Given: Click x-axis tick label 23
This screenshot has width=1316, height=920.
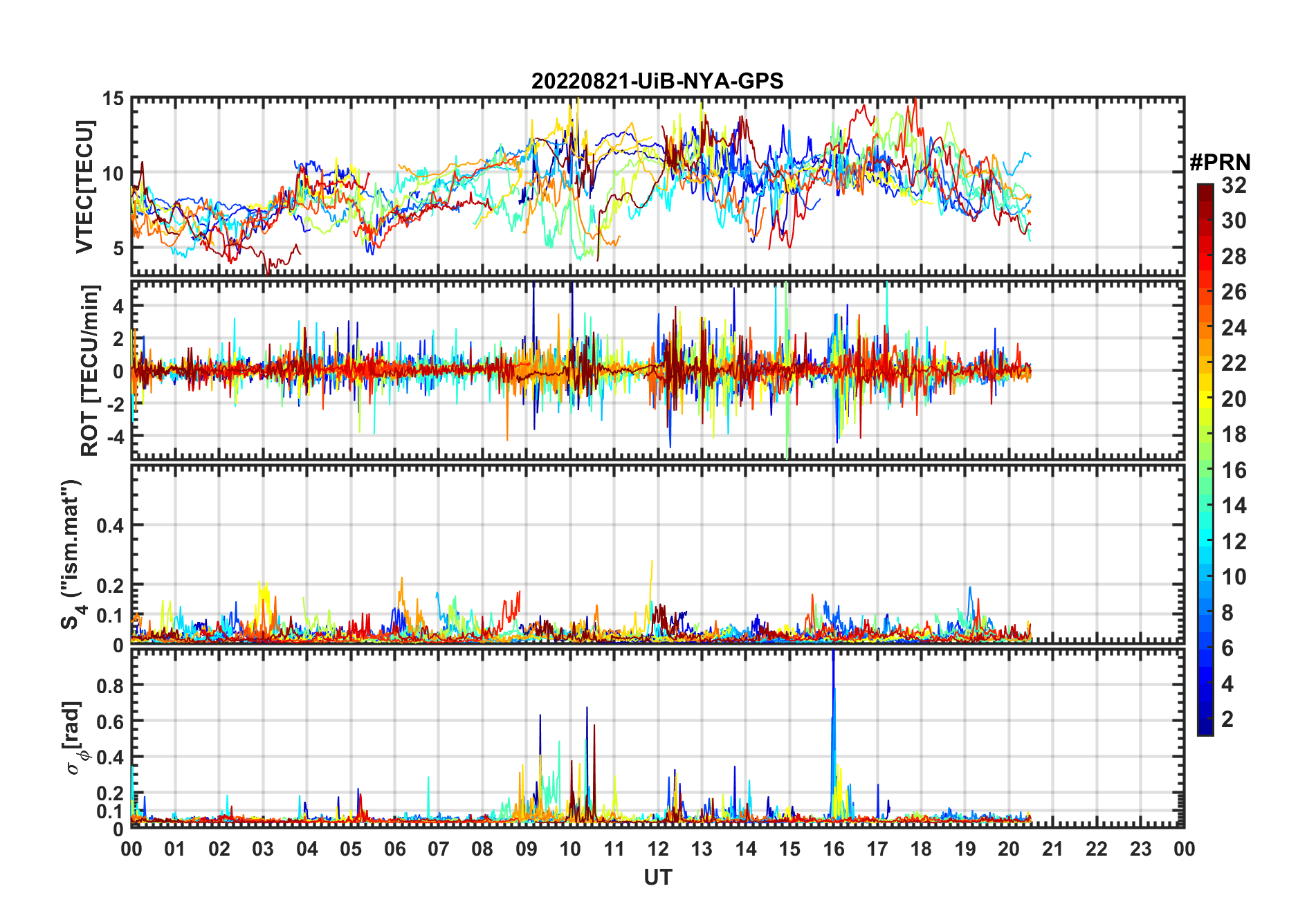Looking at the screenshot, I should [x=1140, y=849].
